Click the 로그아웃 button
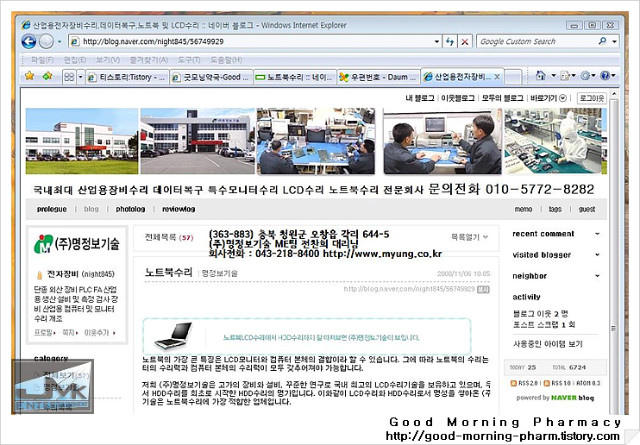 coord(592,98)
